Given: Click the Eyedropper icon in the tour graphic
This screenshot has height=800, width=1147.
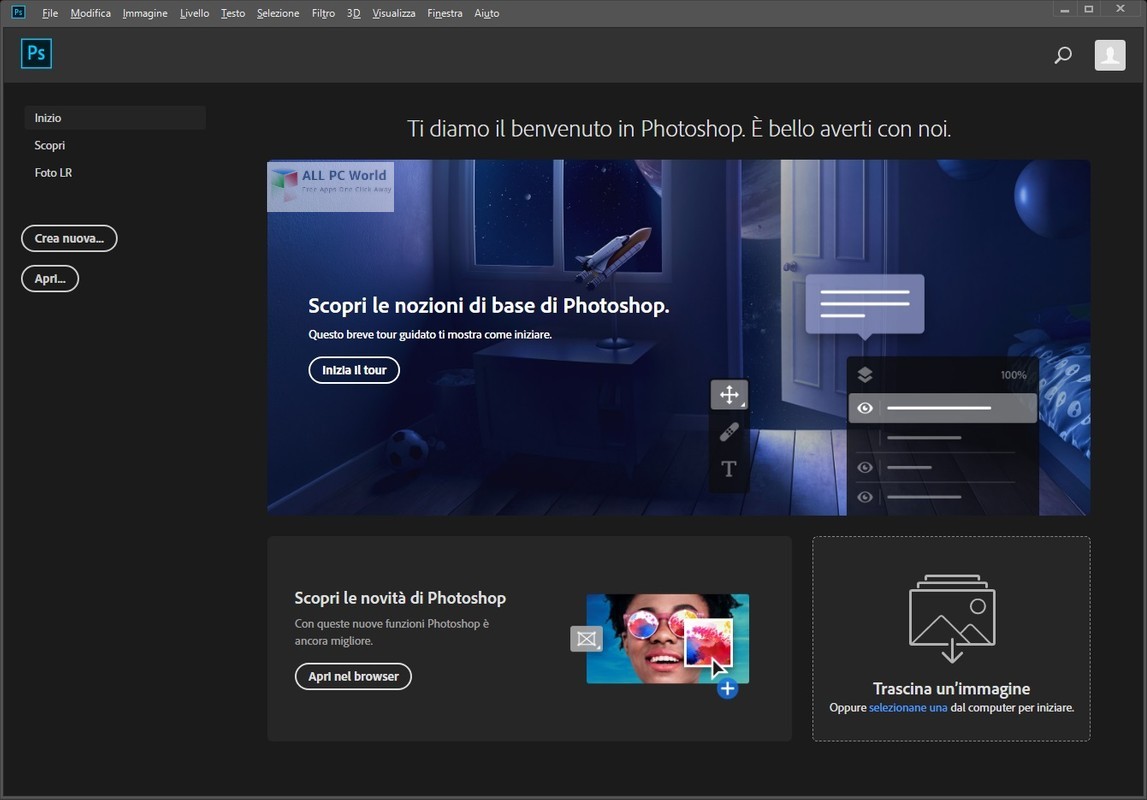Looking at the screenshot, I should click(x=729, y=432).
